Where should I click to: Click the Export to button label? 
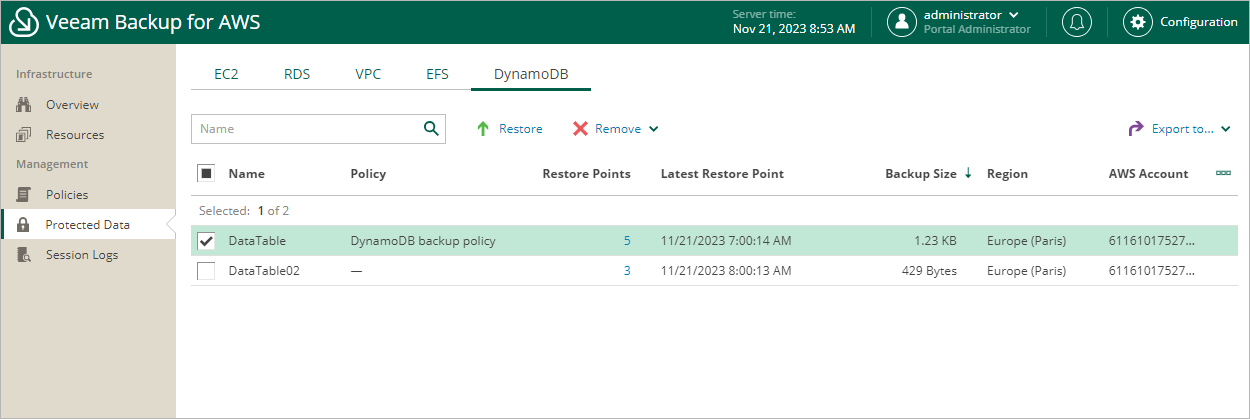click(1183, 129)
